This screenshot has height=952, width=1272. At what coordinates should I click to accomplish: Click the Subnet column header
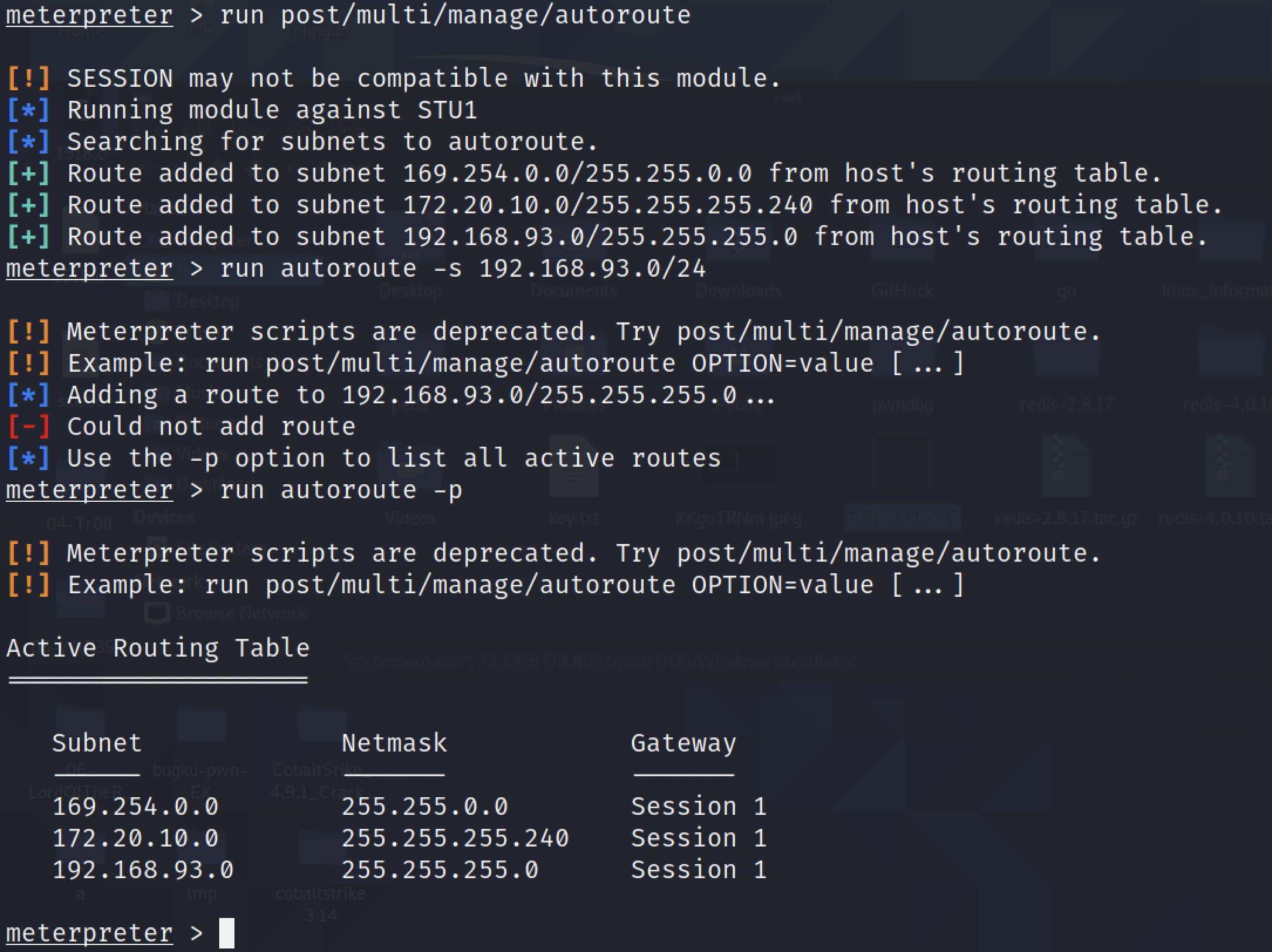point(97,743)
